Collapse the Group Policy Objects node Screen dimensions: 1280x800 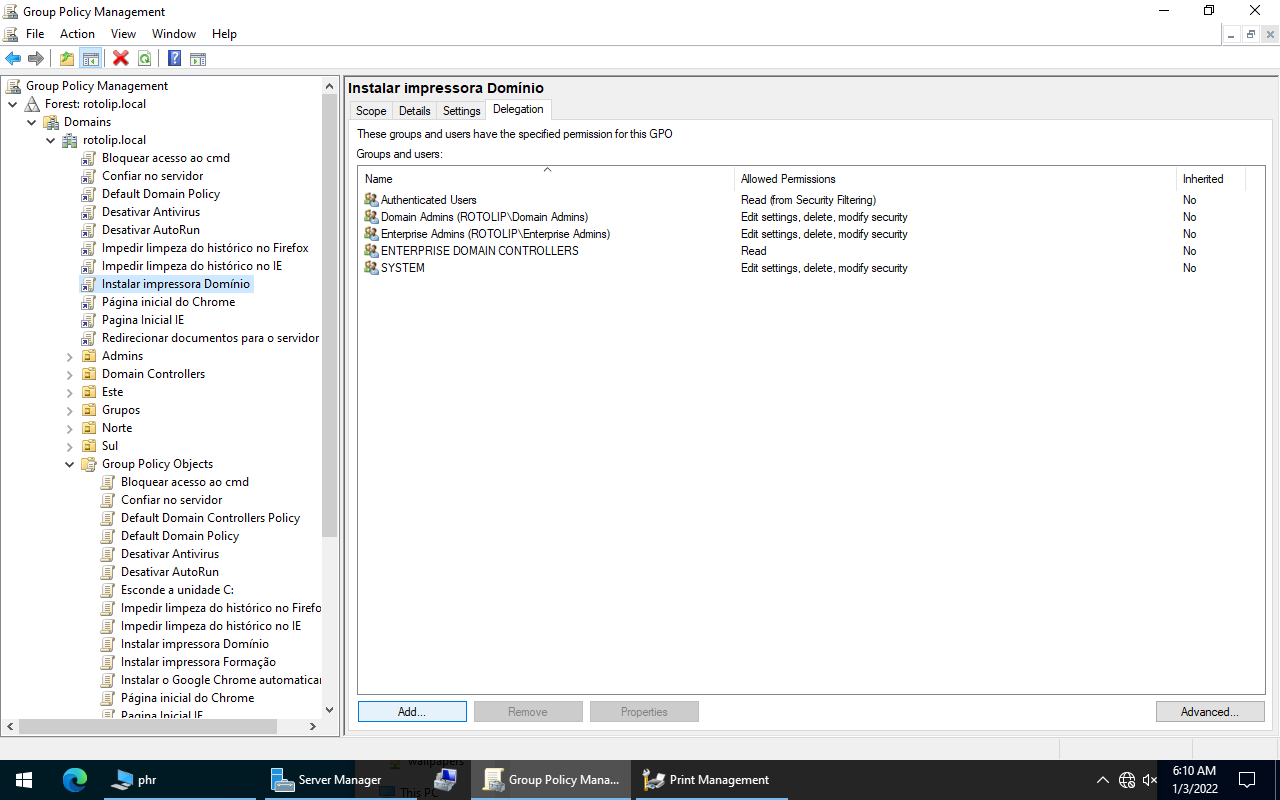(70, 464)
